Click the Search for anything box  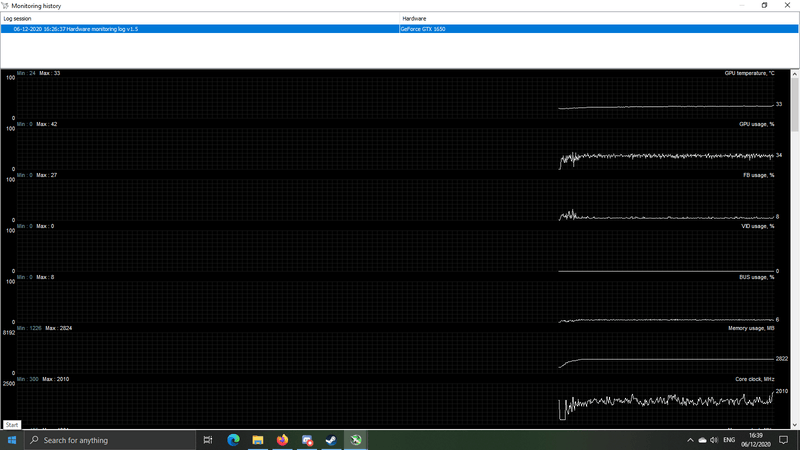point(110,440)
